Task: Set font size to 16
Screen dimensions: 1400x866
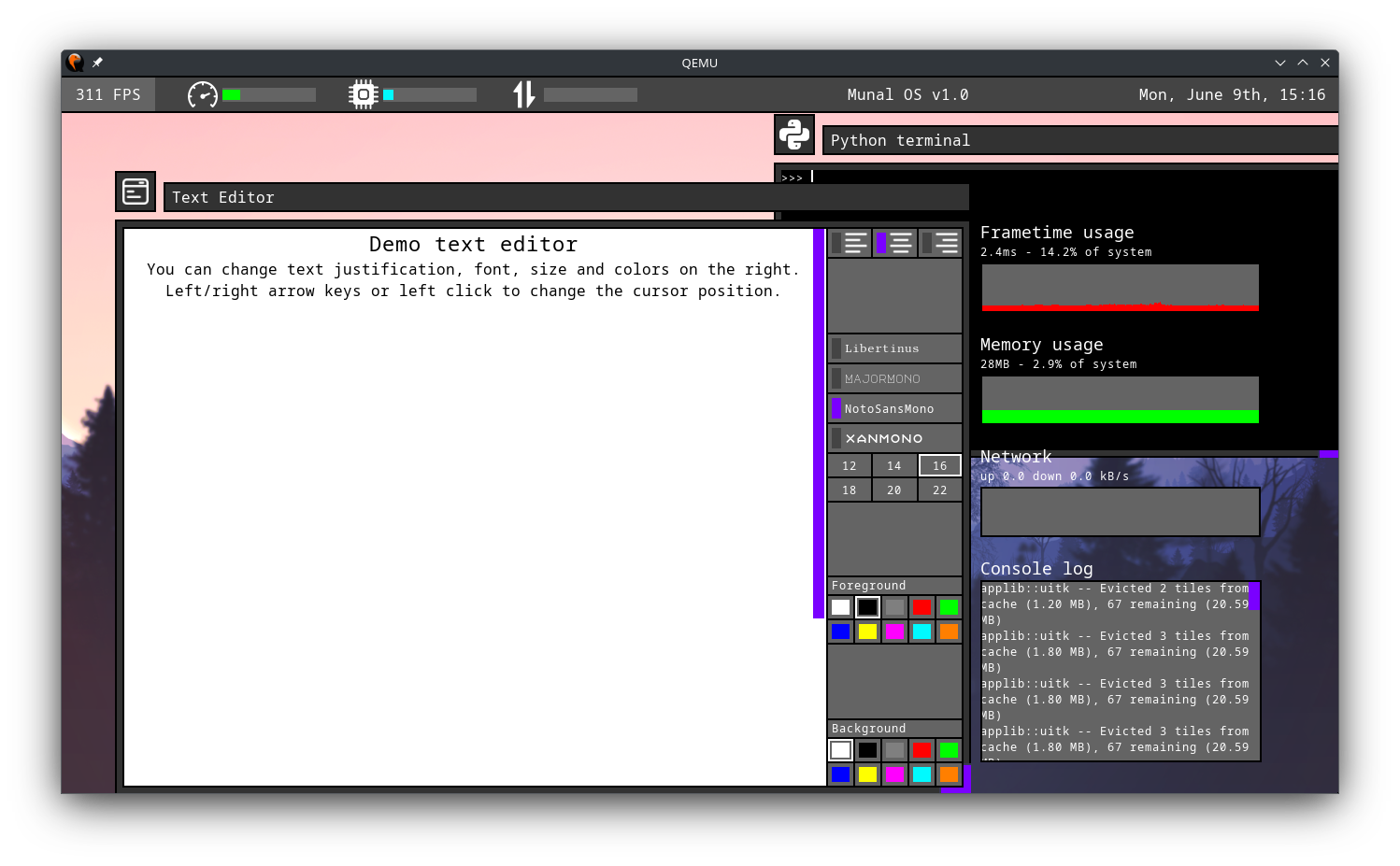Action: [940, 465]
